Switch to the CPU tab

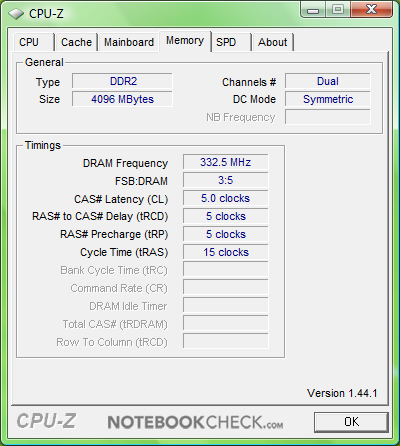point(33,42)
